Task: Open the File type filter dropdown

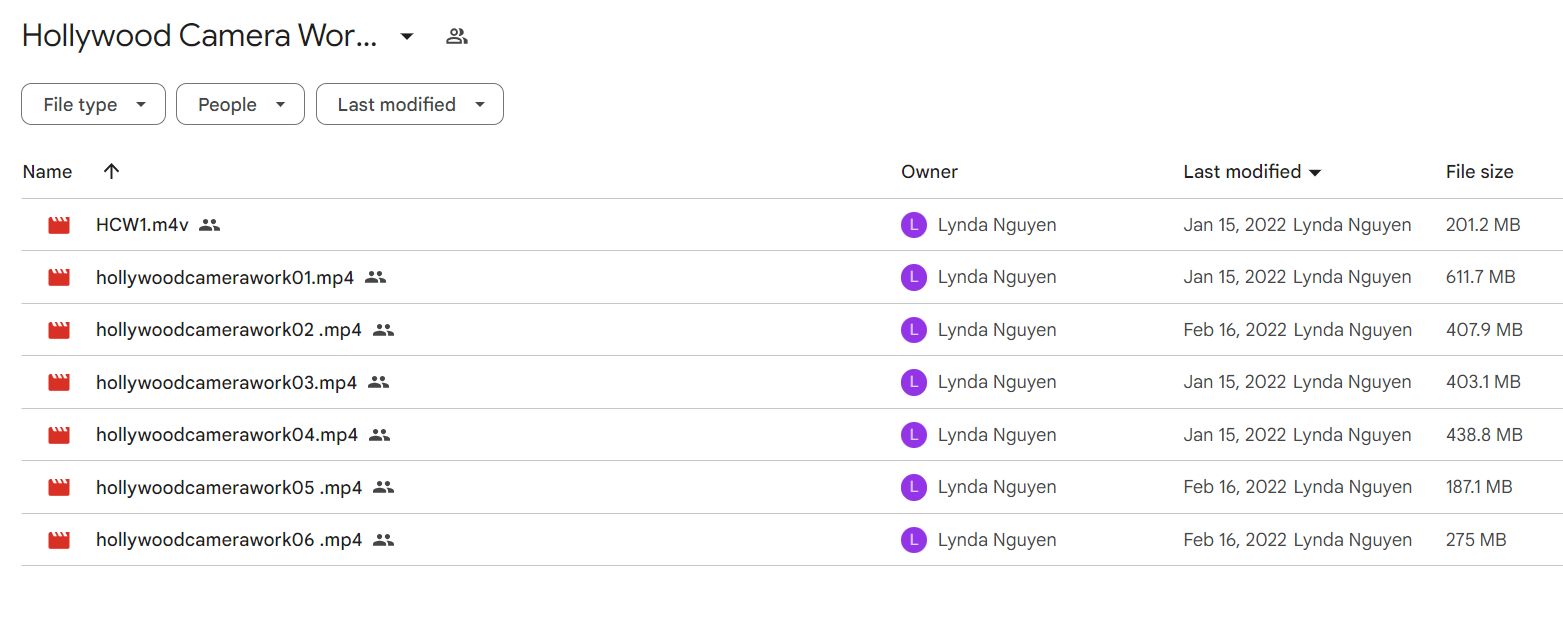Action: pyautogui.click(x=93, y=104)
